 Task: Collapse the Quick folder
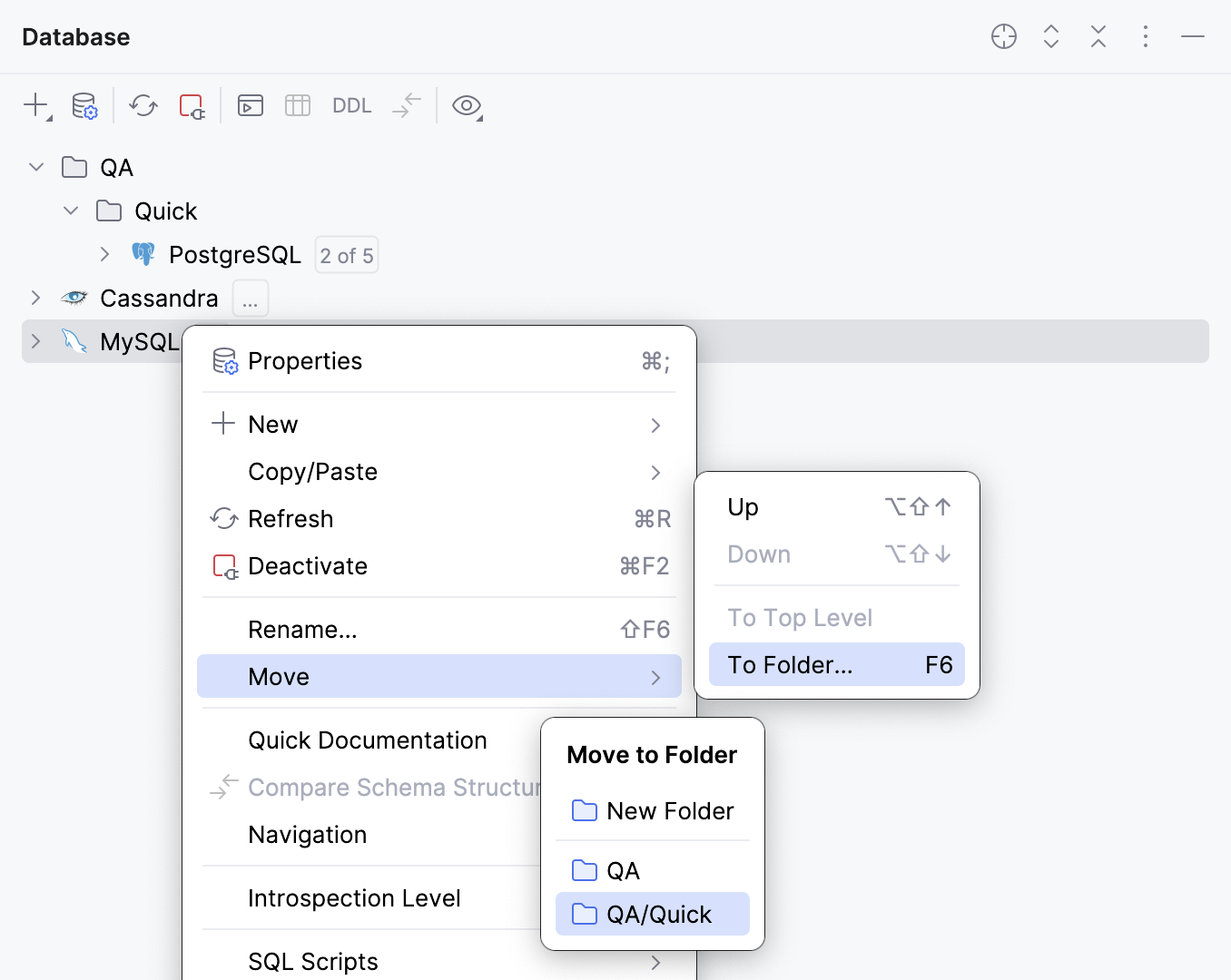[x=70, y=211]
